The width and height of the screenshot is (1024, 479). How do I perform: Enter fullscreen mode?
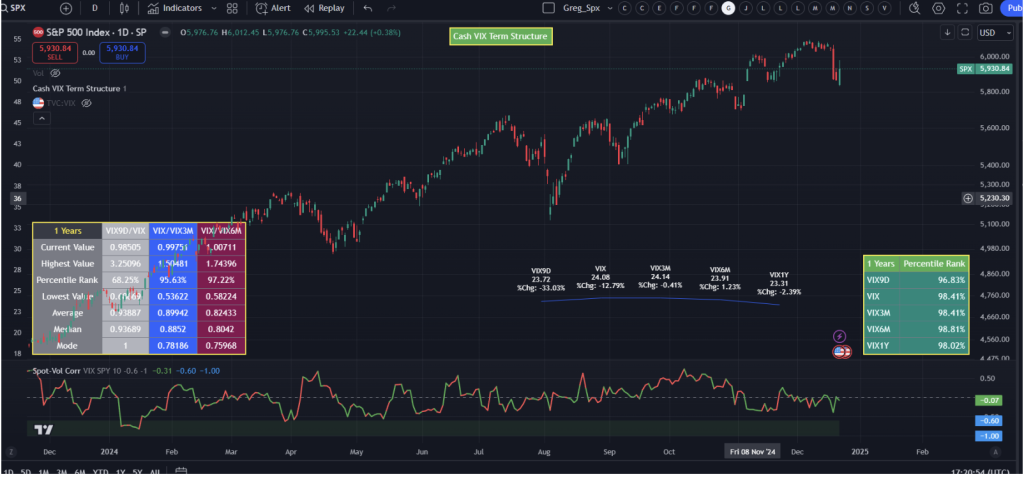tap(962, 8)
